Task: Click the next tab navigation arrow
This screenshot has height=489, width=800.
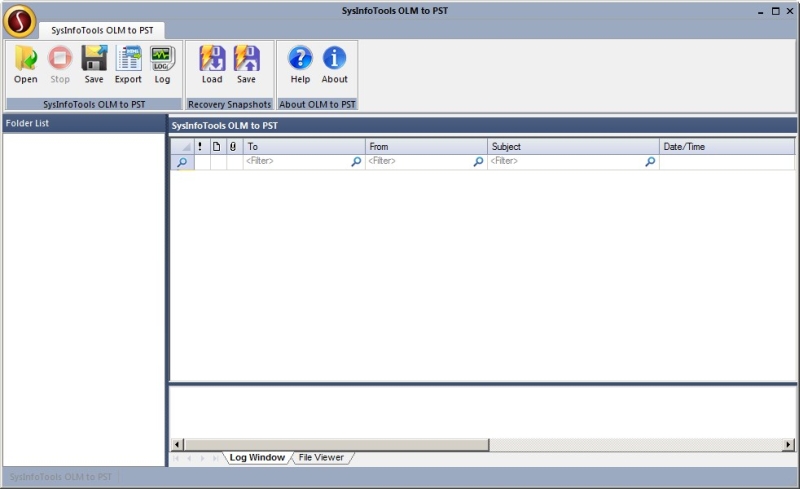Action: pyautogui.click(x=203, y=458)
